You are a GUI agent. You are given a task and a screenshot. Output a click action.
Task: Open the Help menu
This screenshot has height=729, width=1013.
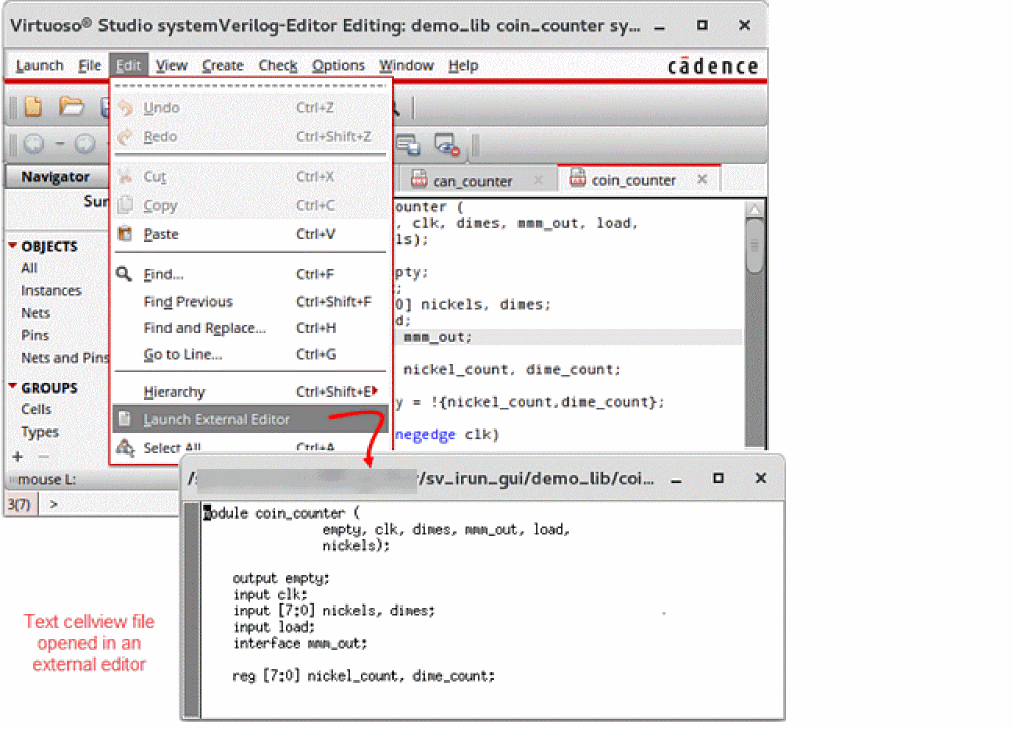coord(463,65)
